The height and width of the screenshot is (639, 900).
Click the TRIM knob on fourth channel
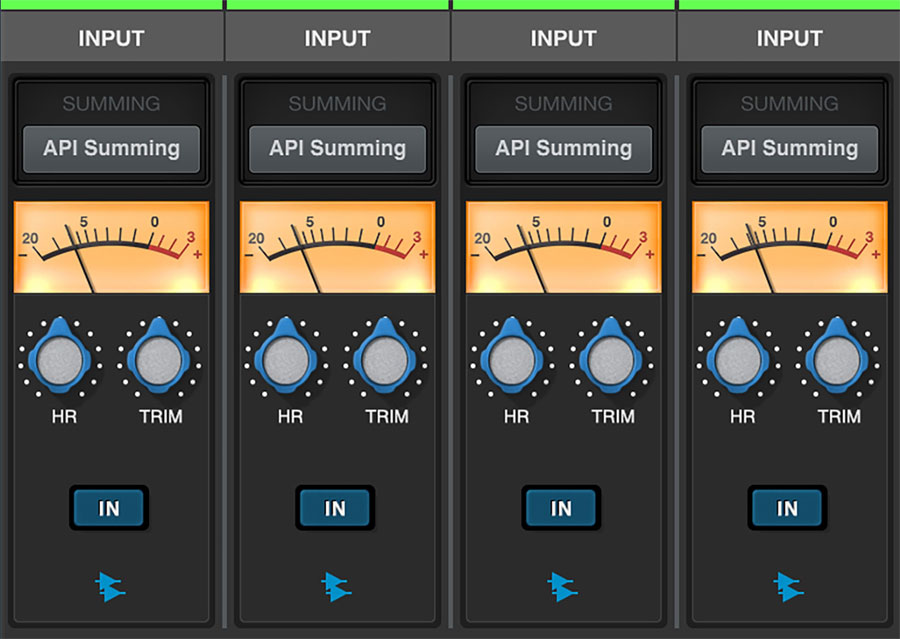(x=837, y=359)
